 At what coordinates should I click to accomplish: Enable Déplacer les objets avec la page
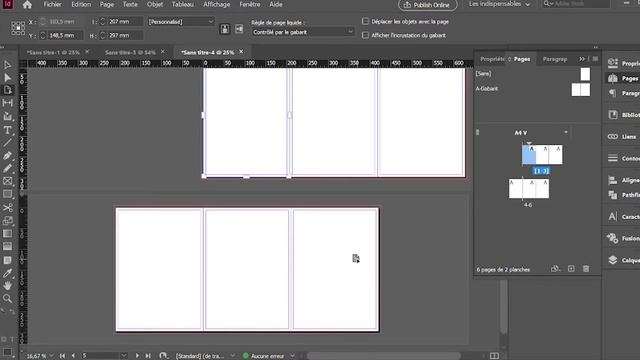point(365,21)
